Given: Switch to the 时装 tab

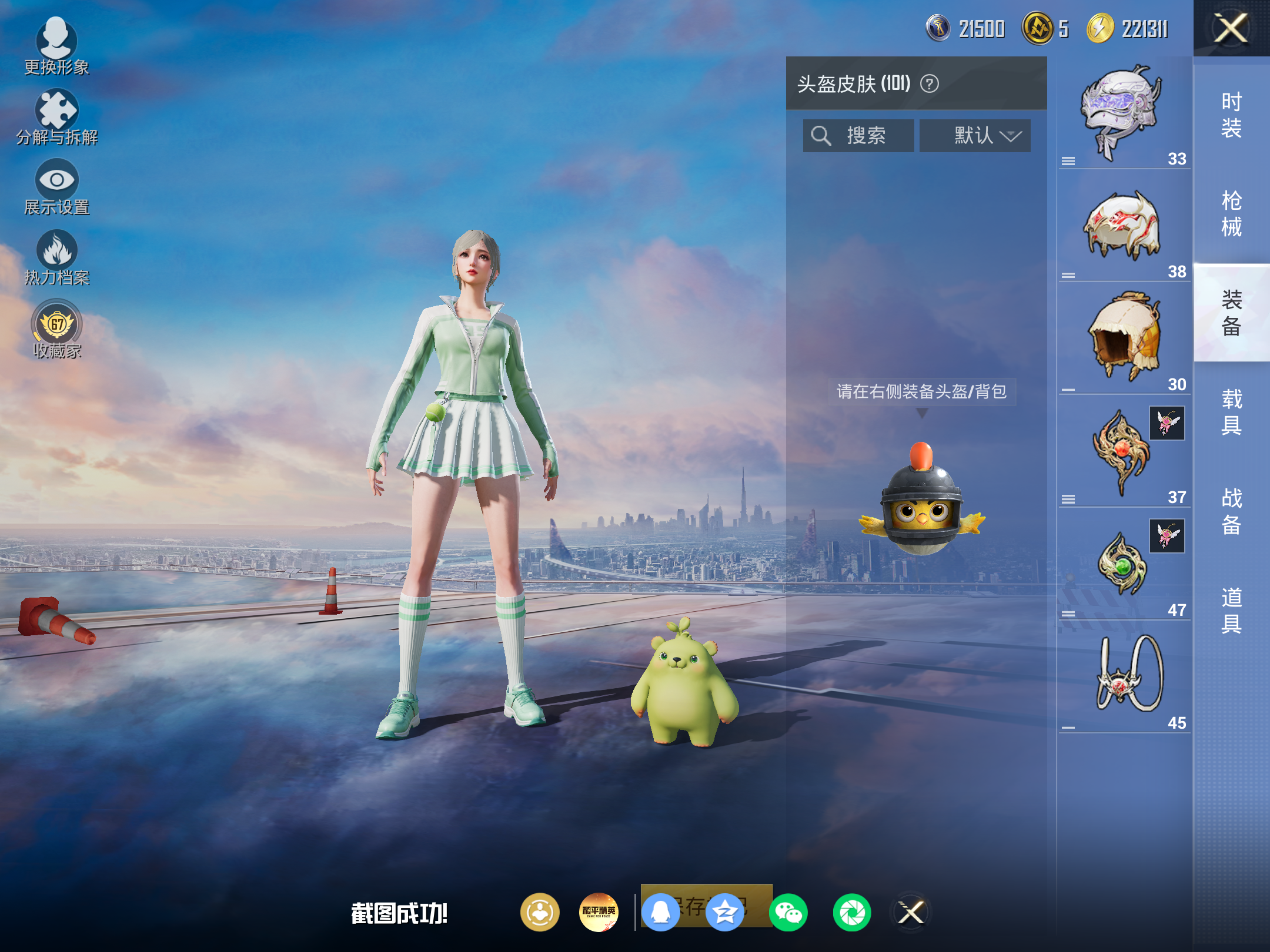Looking at the screenshot, I should tap(1232, 115).
